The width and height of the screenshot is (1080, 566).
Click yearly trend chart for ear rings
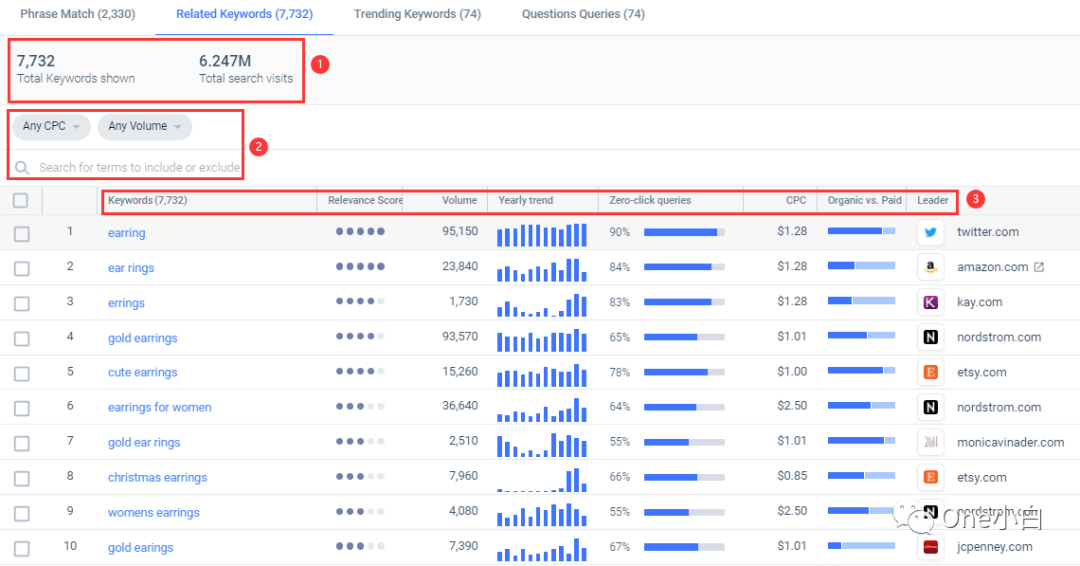click(x=542, y=270)
